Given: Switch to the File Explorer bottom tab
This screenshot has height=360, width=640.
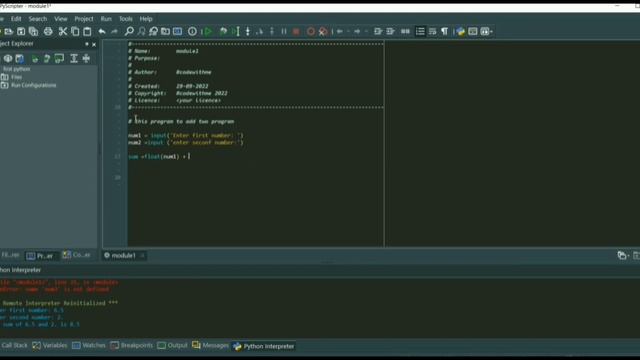Looking at the screenshot, I should coord(10,255).
